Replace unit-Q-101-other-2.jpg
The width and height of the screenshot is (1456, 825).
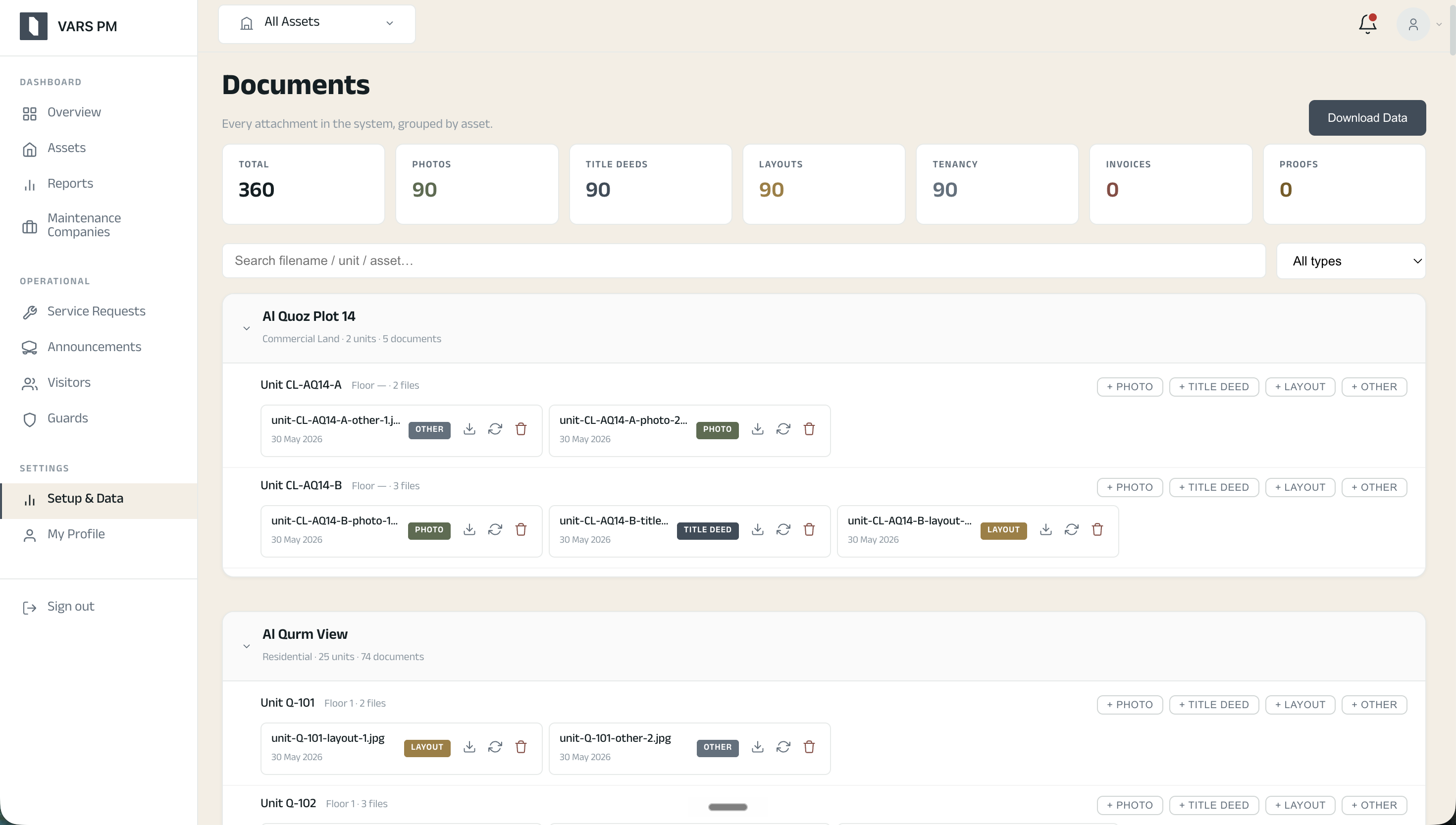pyautogui.click(x=783, y=747)
